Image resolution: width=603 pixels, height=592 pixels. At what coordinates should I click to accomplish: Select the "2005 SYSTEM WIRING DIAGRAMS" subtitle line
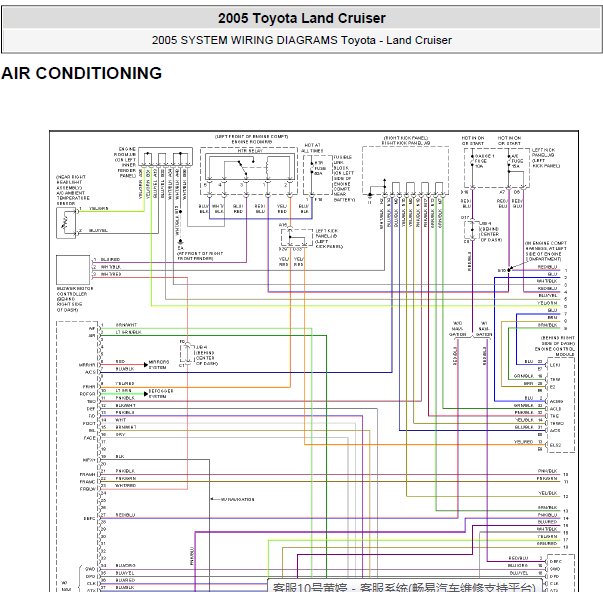coord(302,40)
